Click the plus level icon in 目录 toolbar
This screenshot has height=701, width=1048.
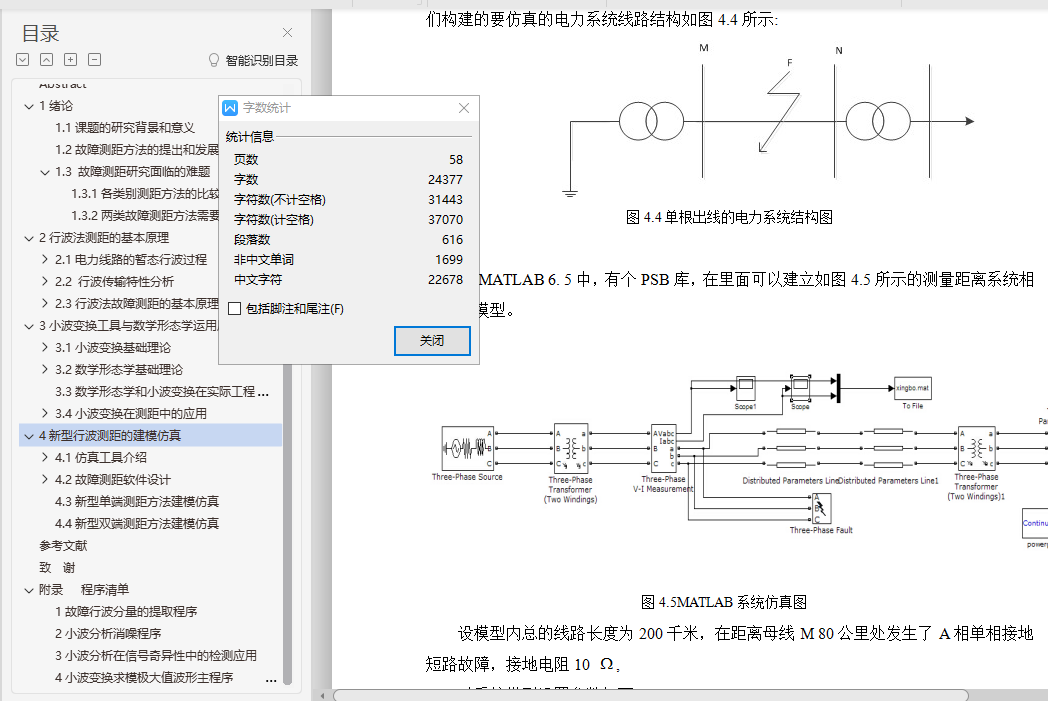[70, 59]
